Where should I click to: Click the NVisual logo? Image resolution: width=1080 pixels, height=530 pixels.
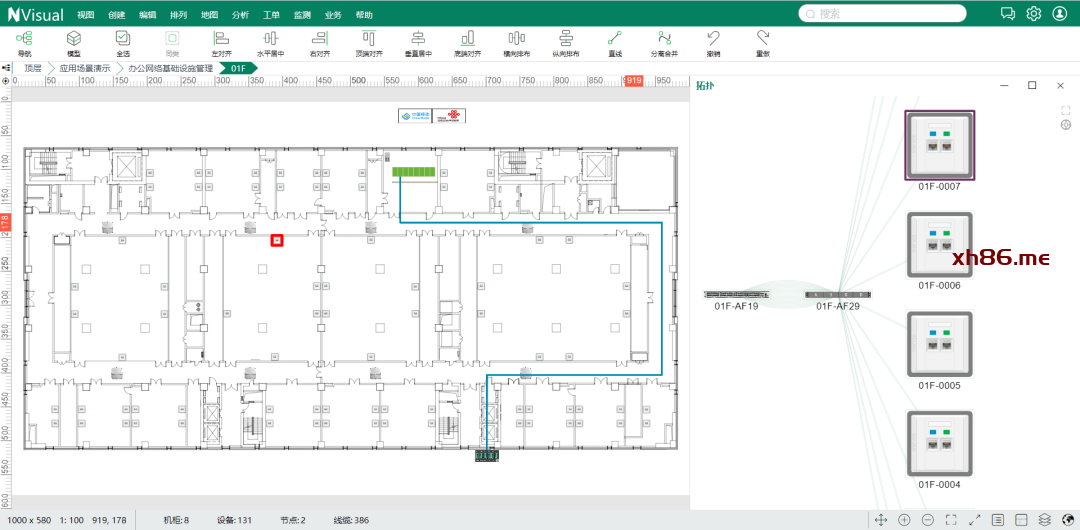coord(35,14)
